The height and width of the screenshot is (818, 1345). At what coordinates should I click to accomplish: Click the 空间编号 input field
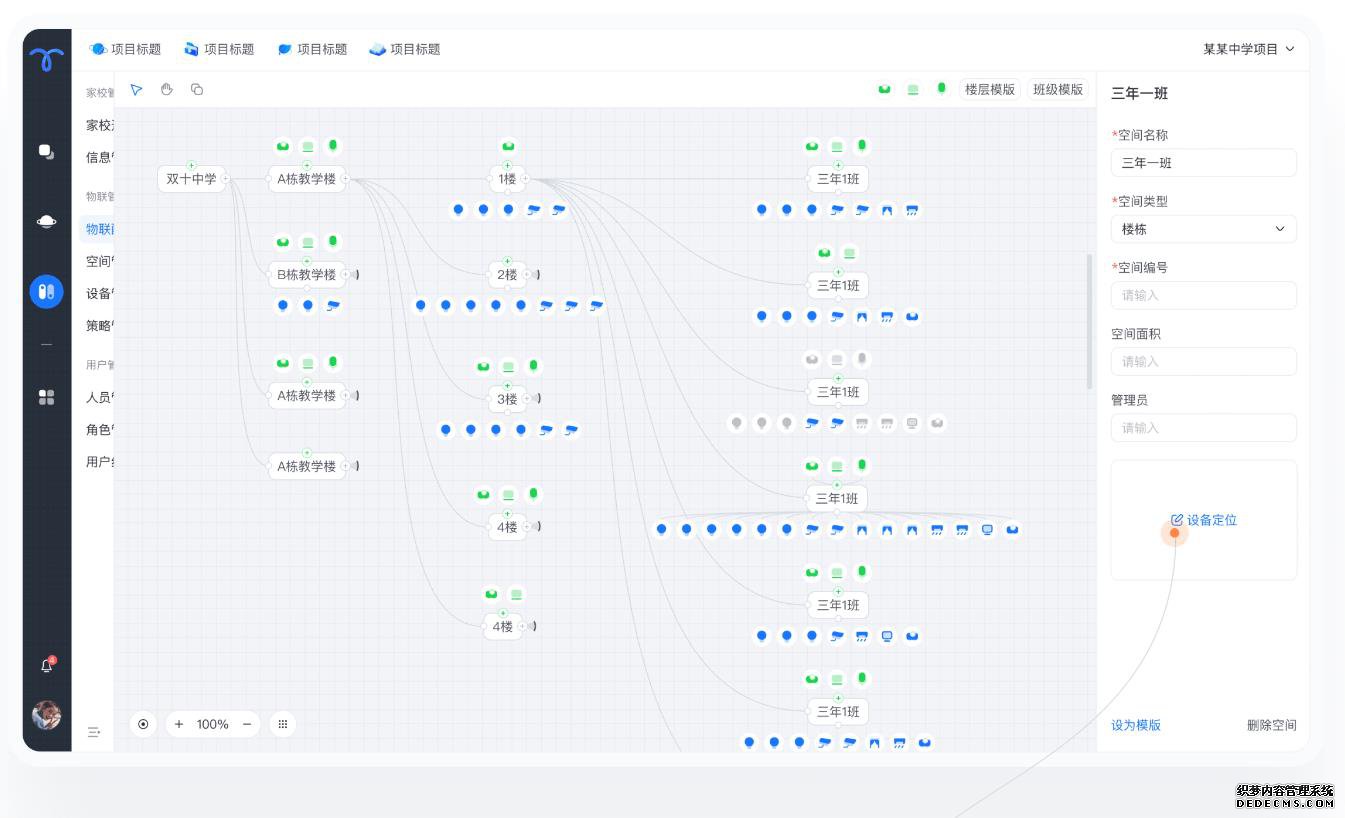coord(1204,295)
